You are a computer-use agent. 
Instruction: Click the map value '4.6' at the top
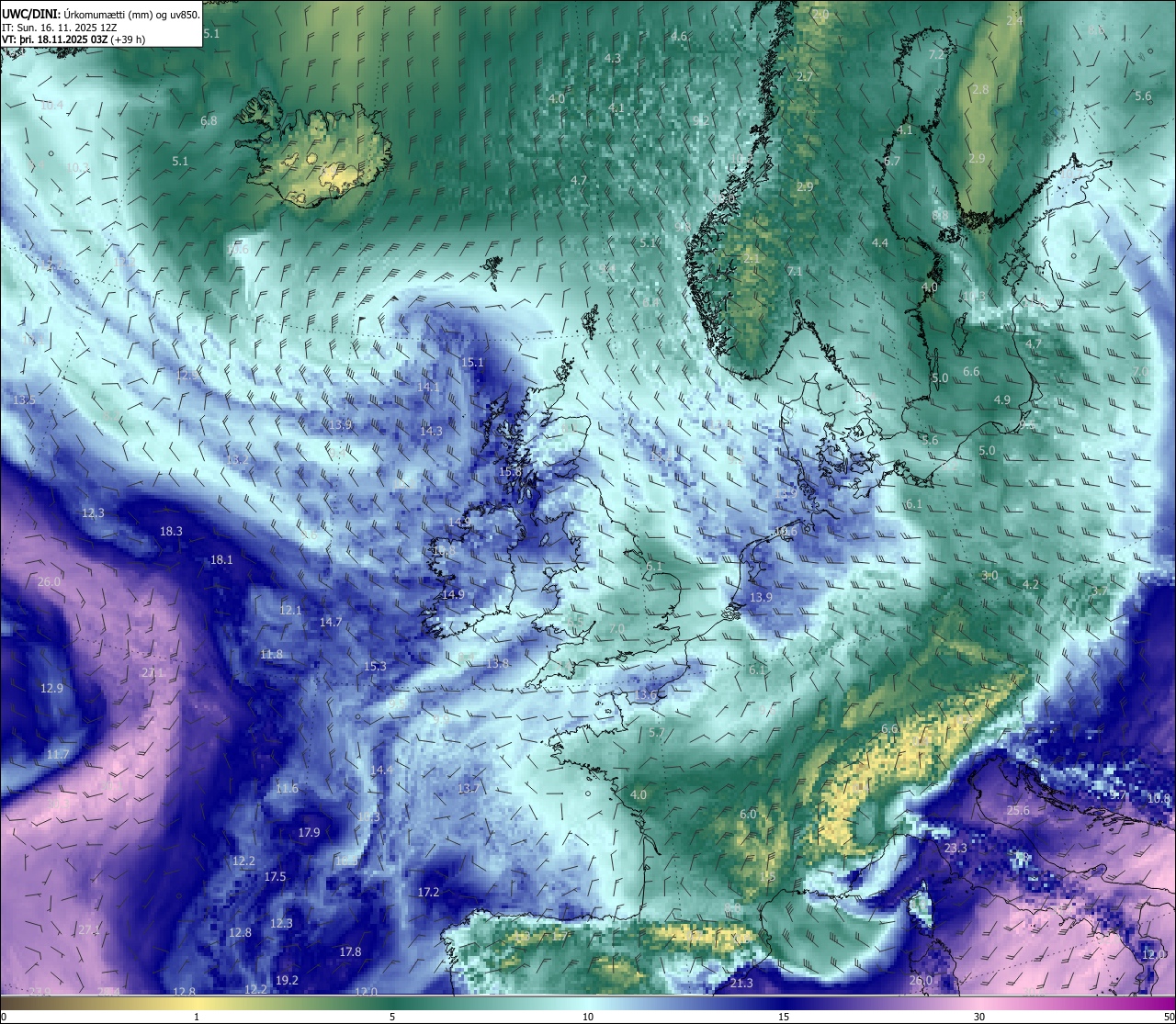[679, 36]
